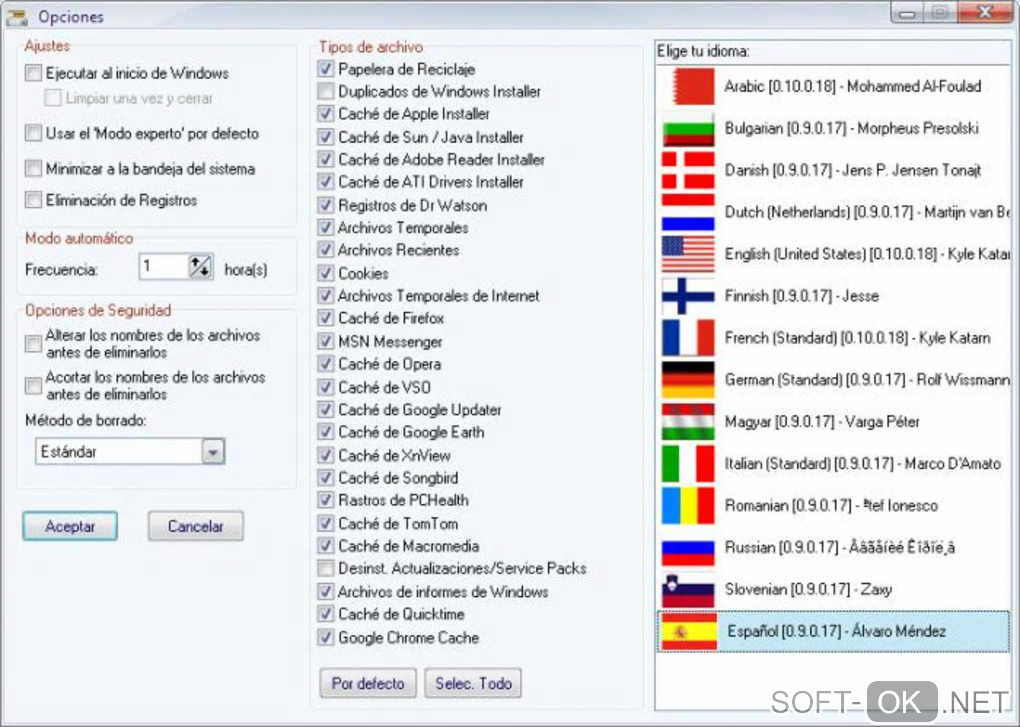Click the Por defecto button

(x=368, y=683)
